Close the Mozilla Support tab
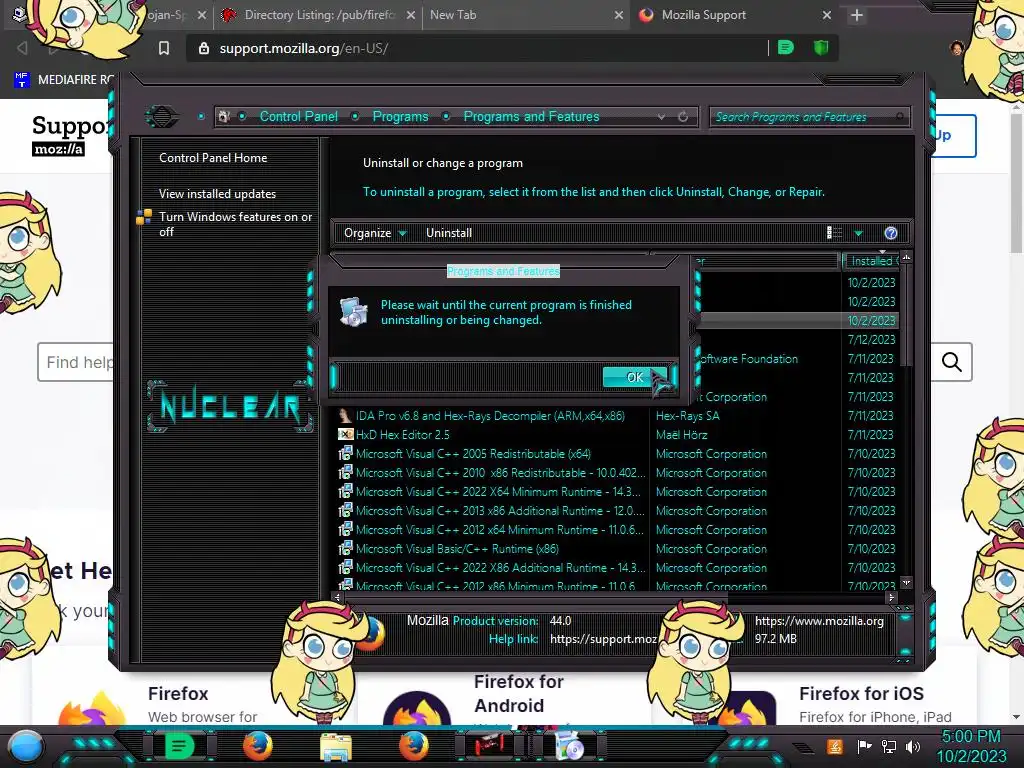Screen dimensions: 1024x768 827,15
